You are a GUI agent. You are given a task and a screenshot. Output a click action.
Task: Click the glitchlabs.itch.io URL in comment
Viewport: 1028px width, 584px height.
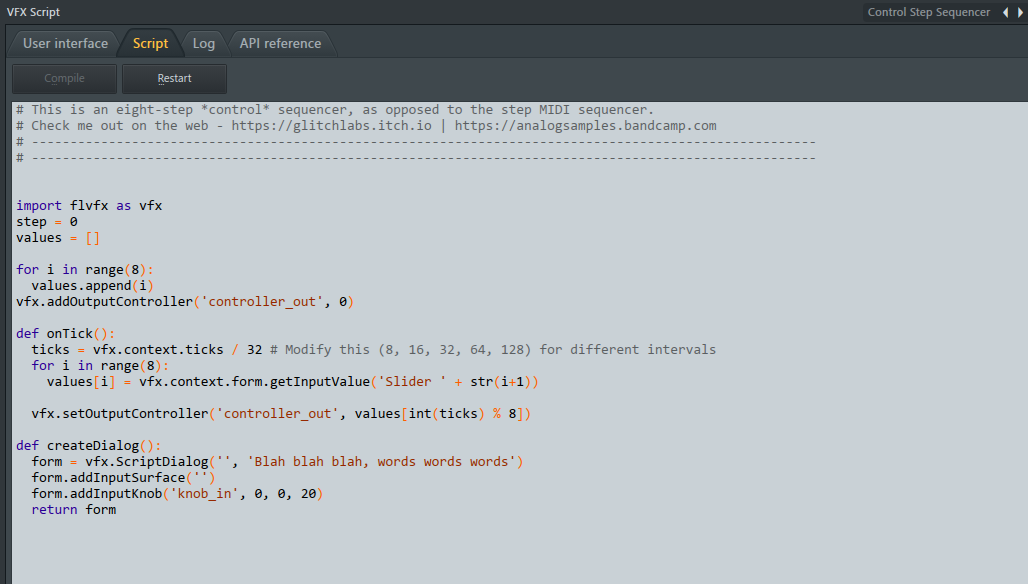pyautogui.click(x=331, y=126)
